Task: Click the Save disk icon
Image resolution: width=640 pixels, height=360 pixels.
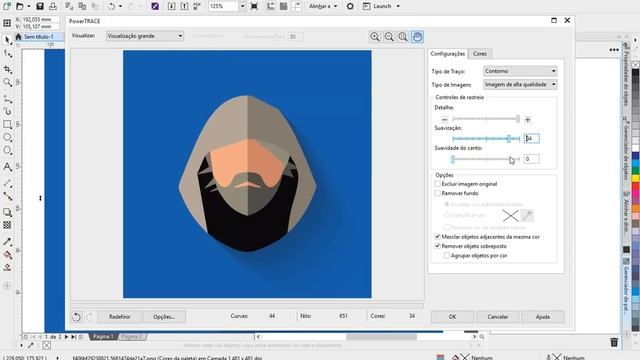Action: pos(40,6)
